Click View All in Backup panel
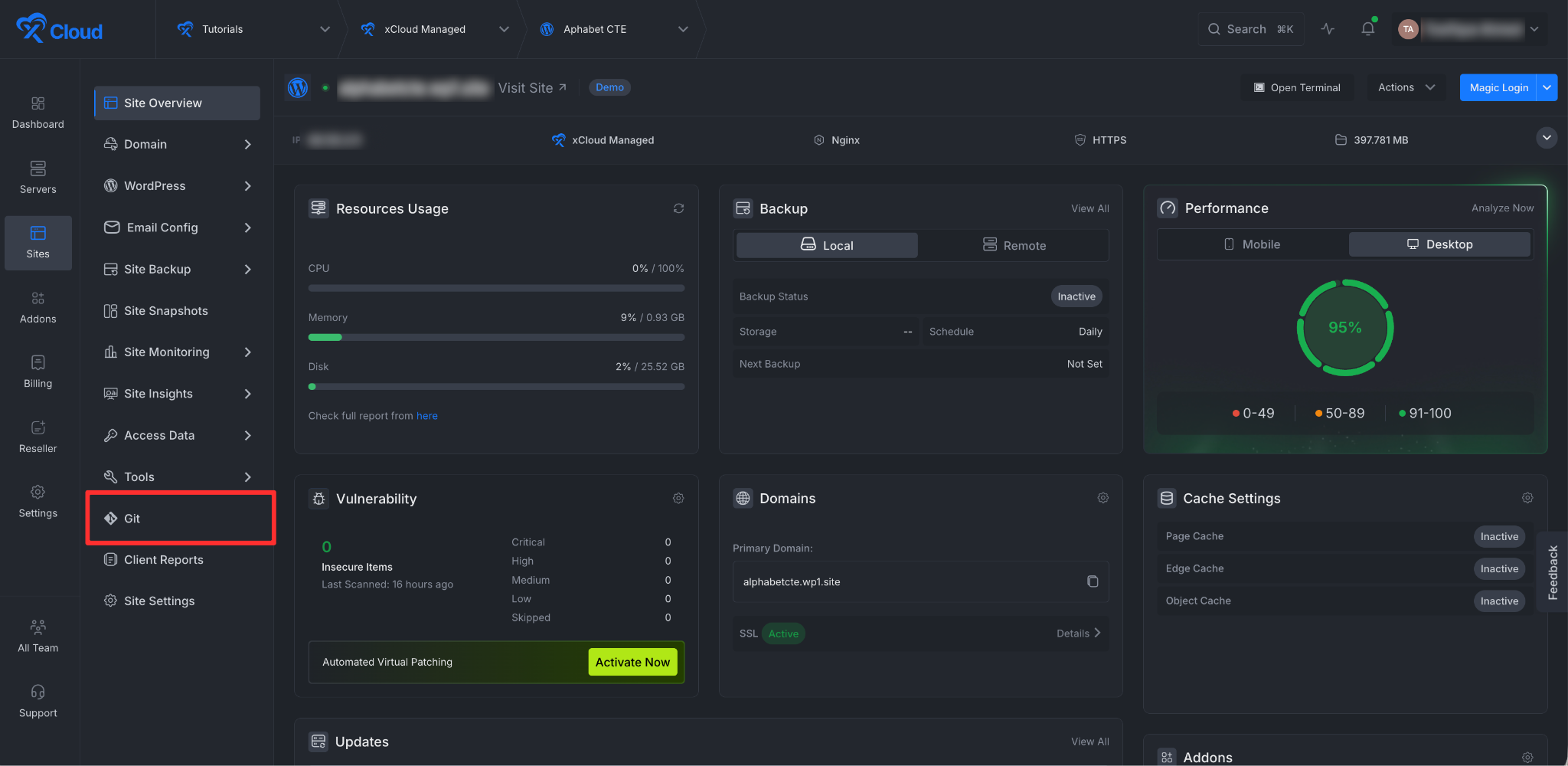The image size is (1568, 766). (1089, 208)
